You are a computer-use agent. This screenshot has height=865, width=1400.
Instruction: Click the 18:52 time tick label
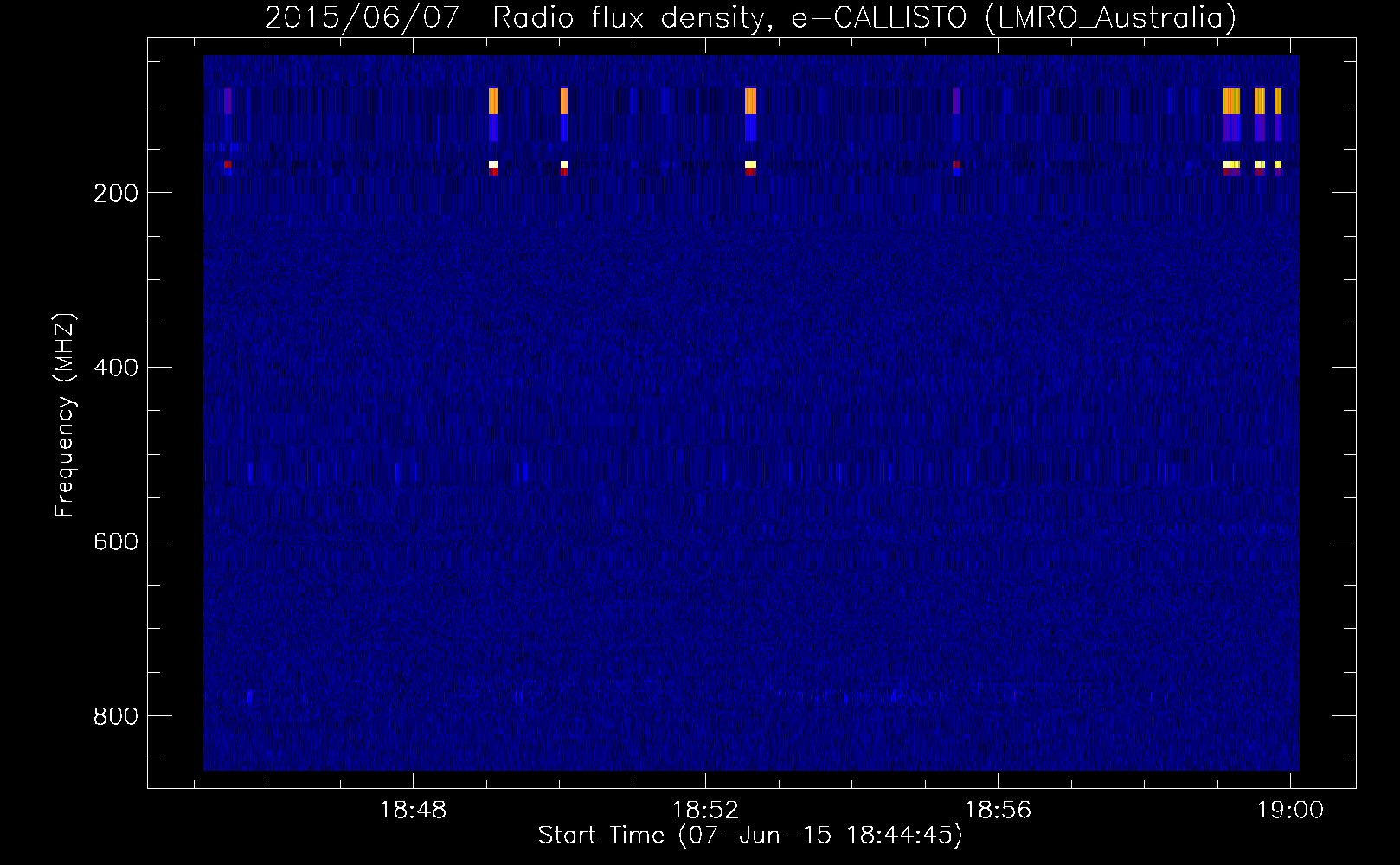pos(705,811)
